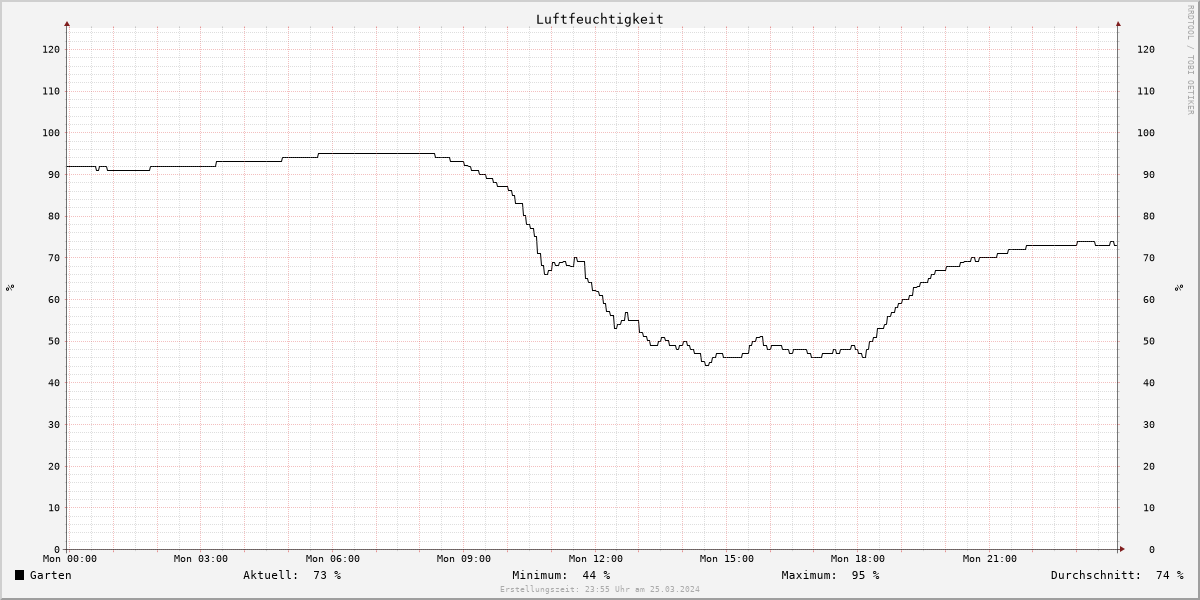The image size is (1200, 600).
Task: Click the '80' label on the left axis
Action: [x=54, y=216]
